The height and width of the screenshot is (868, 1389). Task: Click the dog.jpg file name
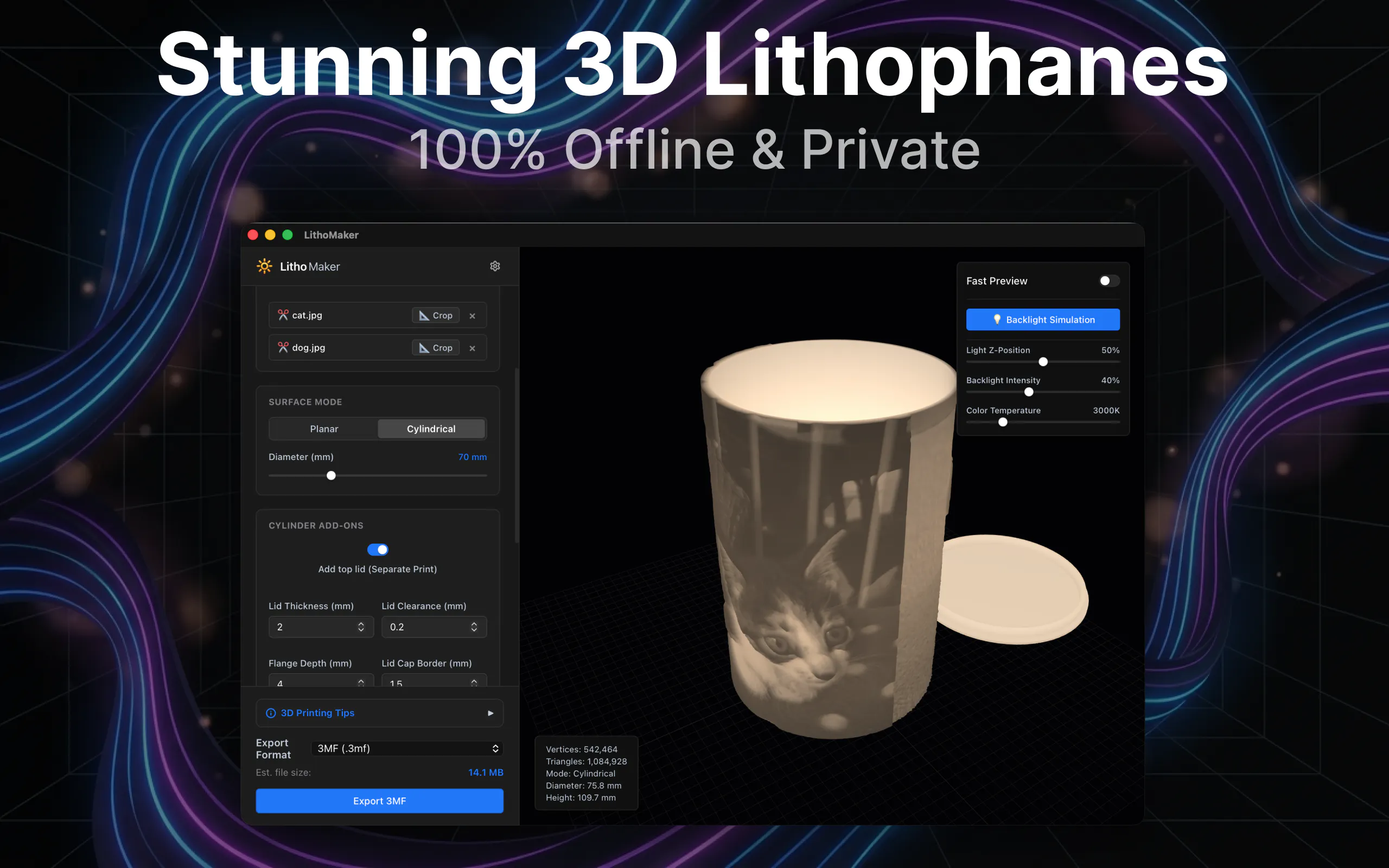tap(308, 347)
